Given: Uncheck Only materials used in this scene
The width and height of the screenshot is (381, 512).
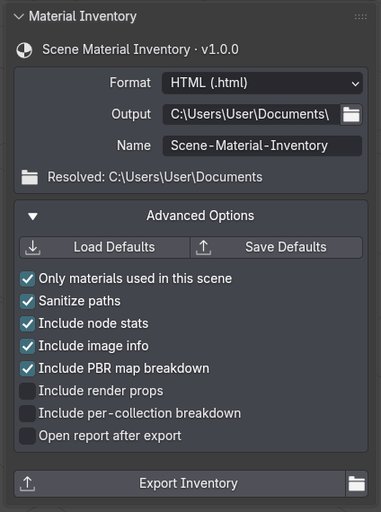Looking at the screenshot, I should click(27, 279).
